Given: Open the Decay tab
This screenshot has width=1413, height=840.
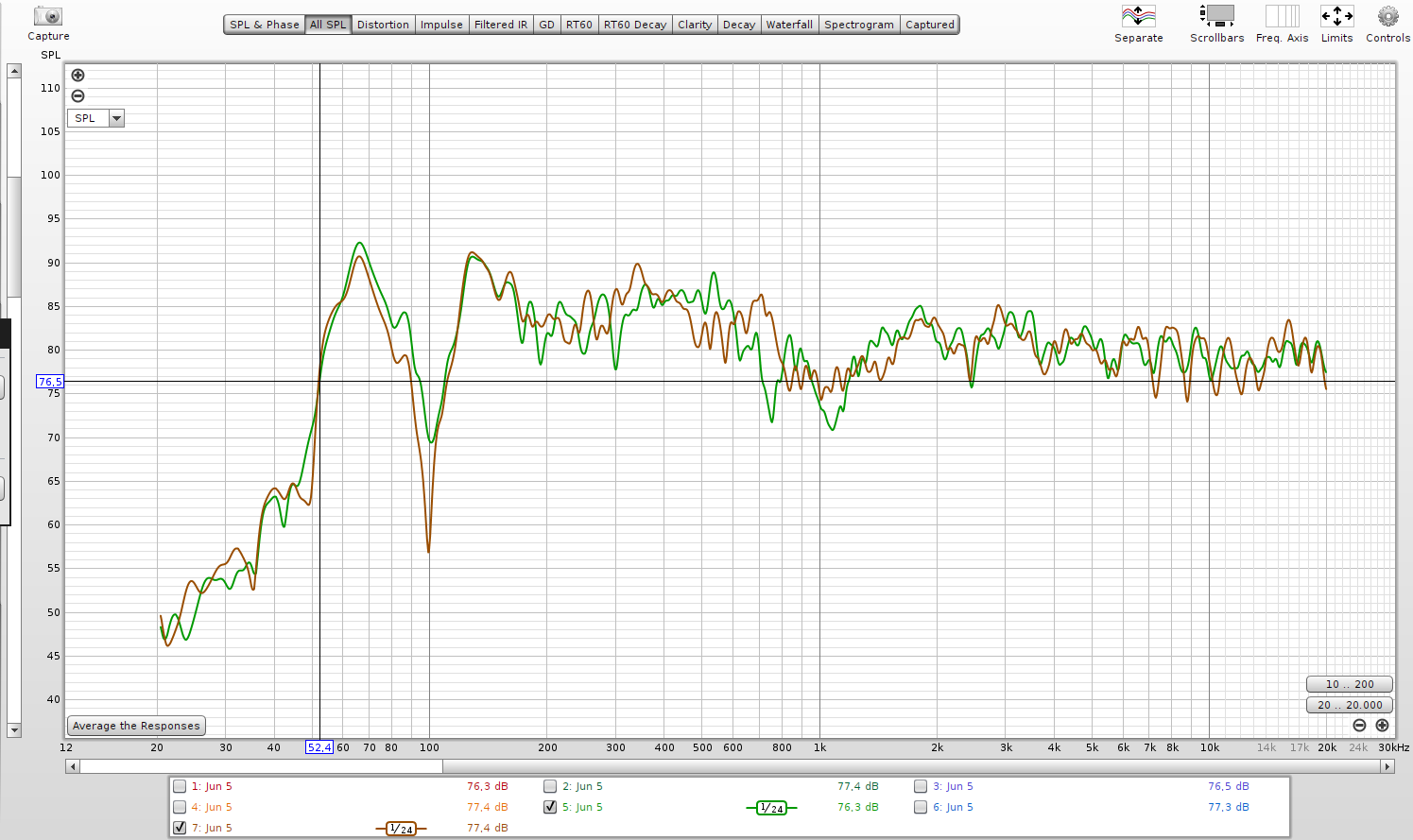Looking at the screenshot, I should click(x=739, y=25).
